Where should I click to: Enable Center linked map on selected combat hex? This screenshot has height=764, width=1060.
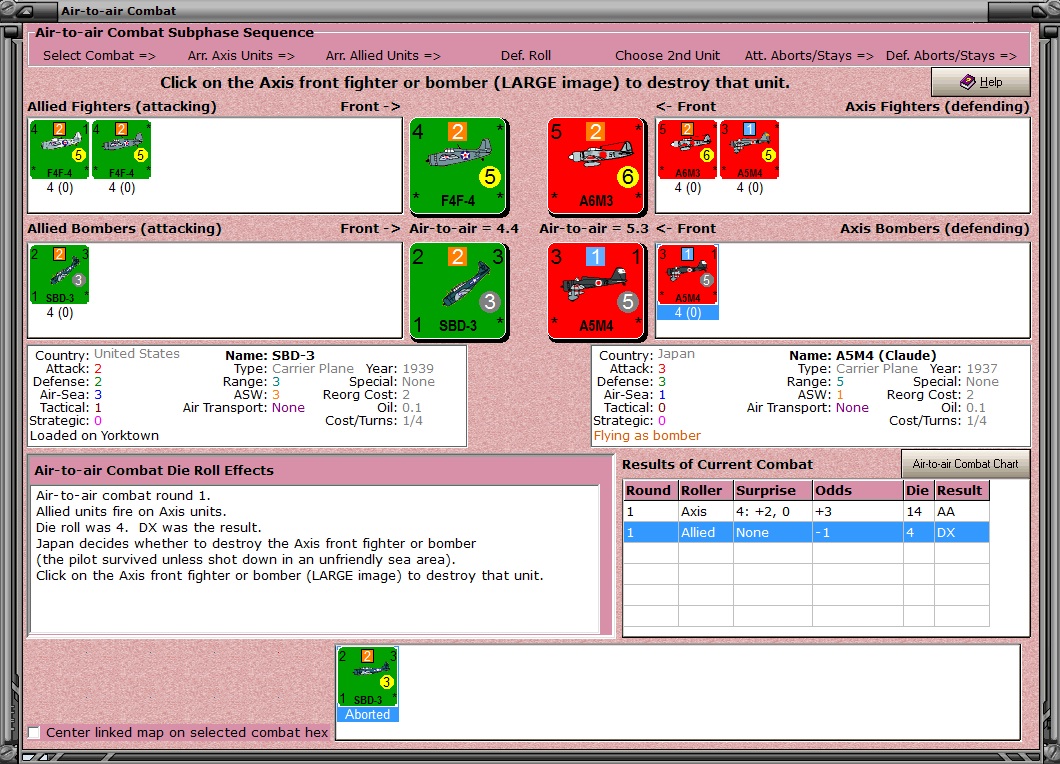(x=34, y=732)
